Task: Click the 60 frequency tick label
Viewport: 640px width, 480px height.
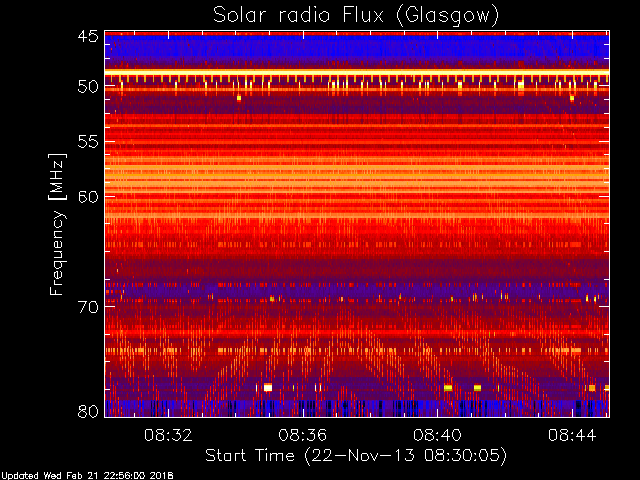Action: [89, 197]
